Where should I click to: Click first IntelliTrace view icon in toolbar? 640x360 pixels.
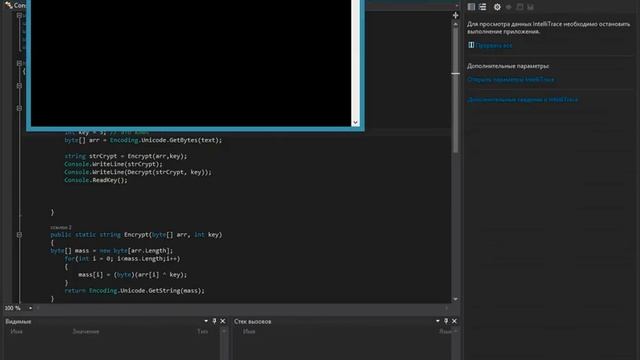[471, 7]
